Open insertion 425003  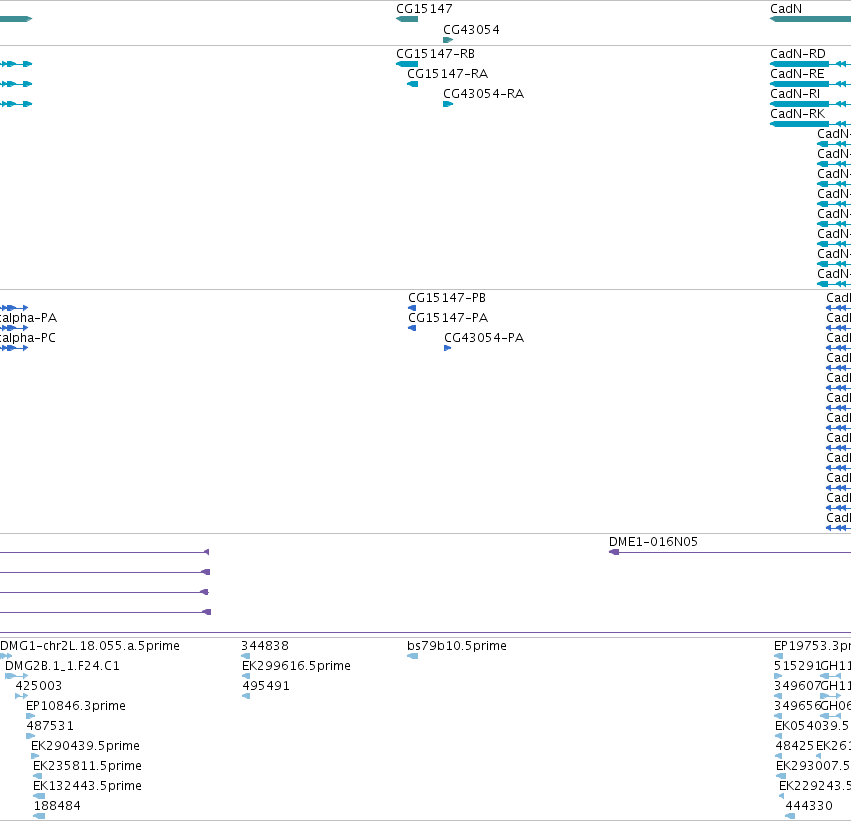tap(39, 686)
